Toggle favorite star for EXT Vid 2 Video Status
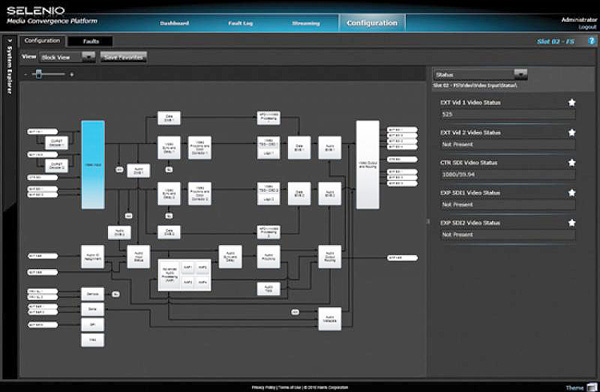 point(572,132)
